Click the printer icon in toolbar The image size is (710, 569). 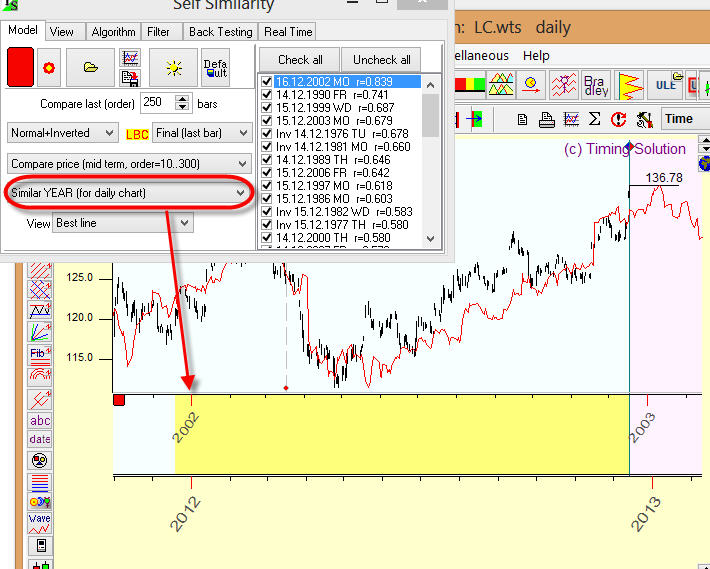pyautogui.click(x=547, y=119)
